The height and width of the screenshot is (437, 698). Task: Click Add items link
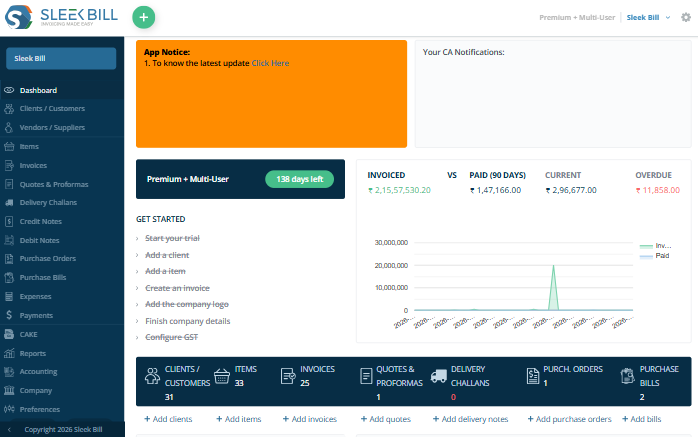coord(239,419)
